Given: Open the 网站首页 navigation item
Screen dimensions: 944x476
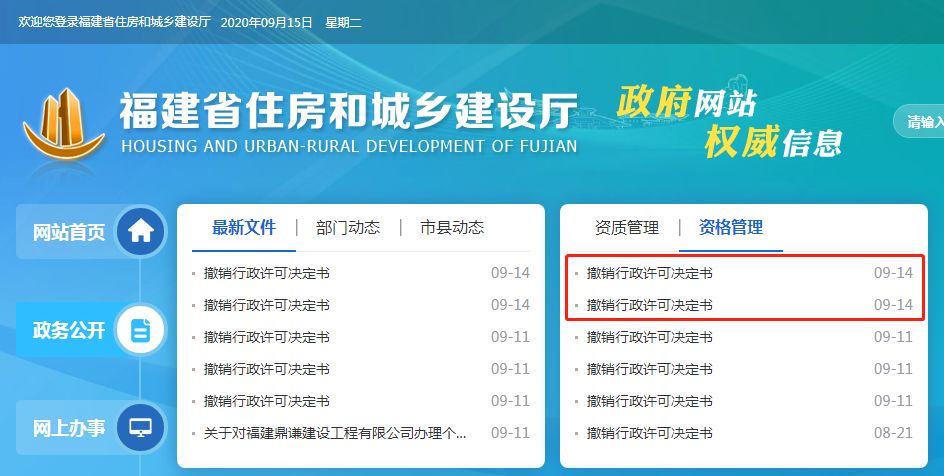Looking at the screenshot, I should click(x=69, y=232).
